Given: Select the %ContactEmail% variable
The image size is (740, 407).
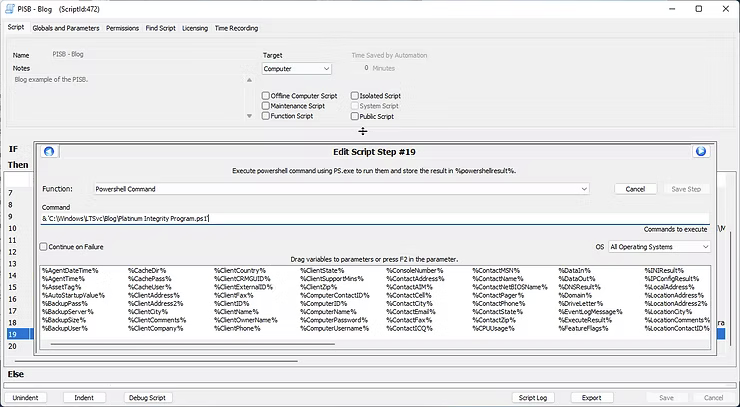Looking at the screenshot, I should 411,312.
